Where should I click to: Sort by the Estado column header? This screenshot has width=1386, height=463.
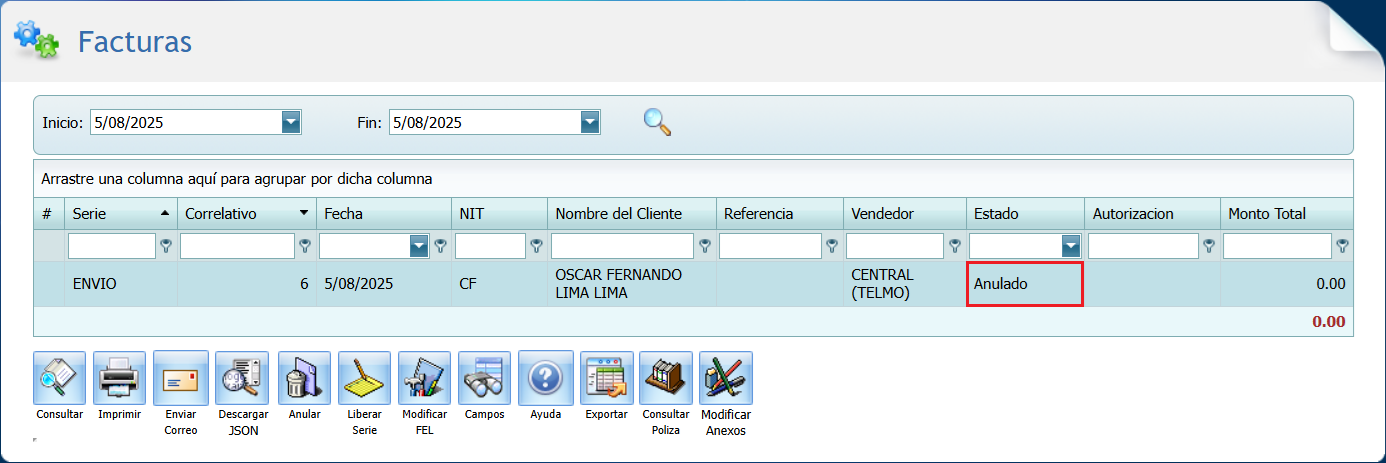pyautogui.click(x=1025, y=213)
